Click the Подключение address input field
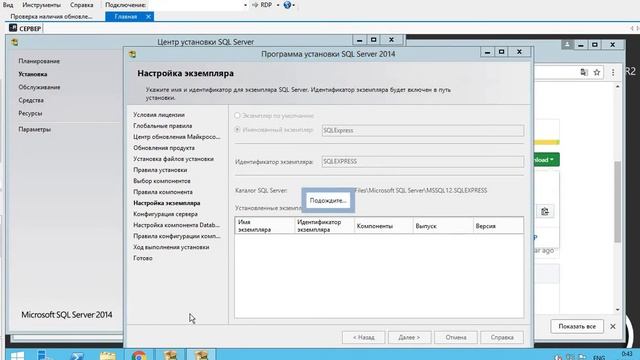 pos(195,5)
